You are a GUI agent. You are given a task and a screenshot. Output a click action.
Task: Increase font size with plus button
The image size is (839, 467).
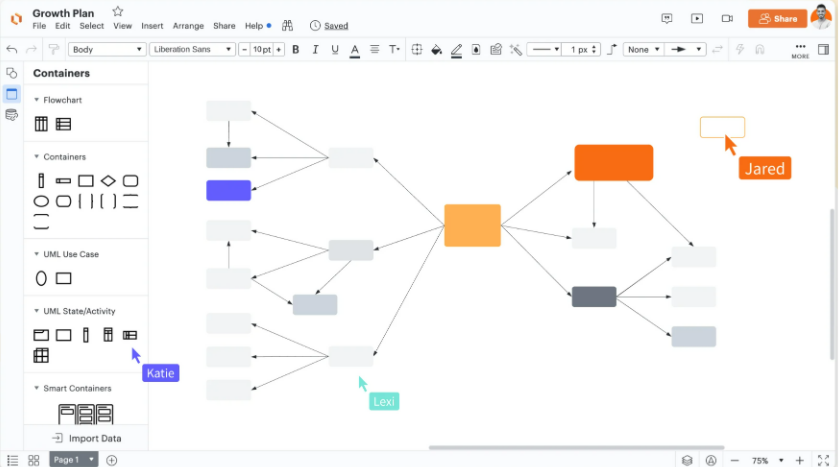tap(279, 50)
